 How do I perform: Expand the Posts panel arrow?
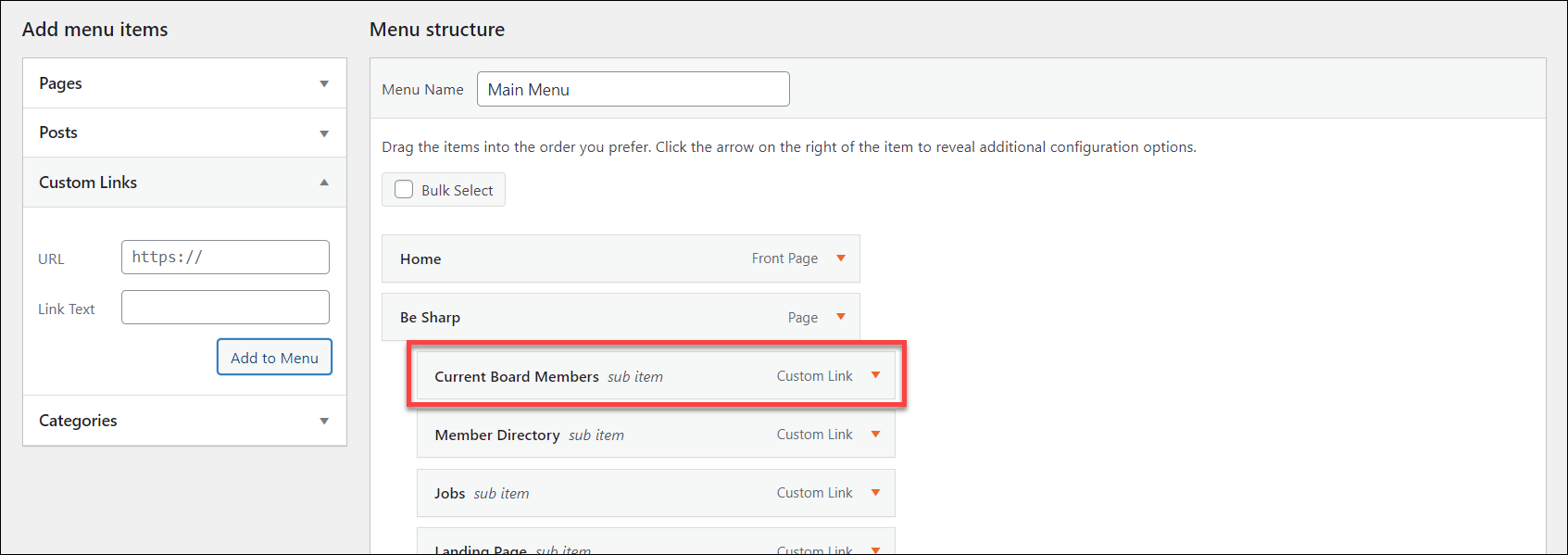pyautogui.click(x=324, y=133)
